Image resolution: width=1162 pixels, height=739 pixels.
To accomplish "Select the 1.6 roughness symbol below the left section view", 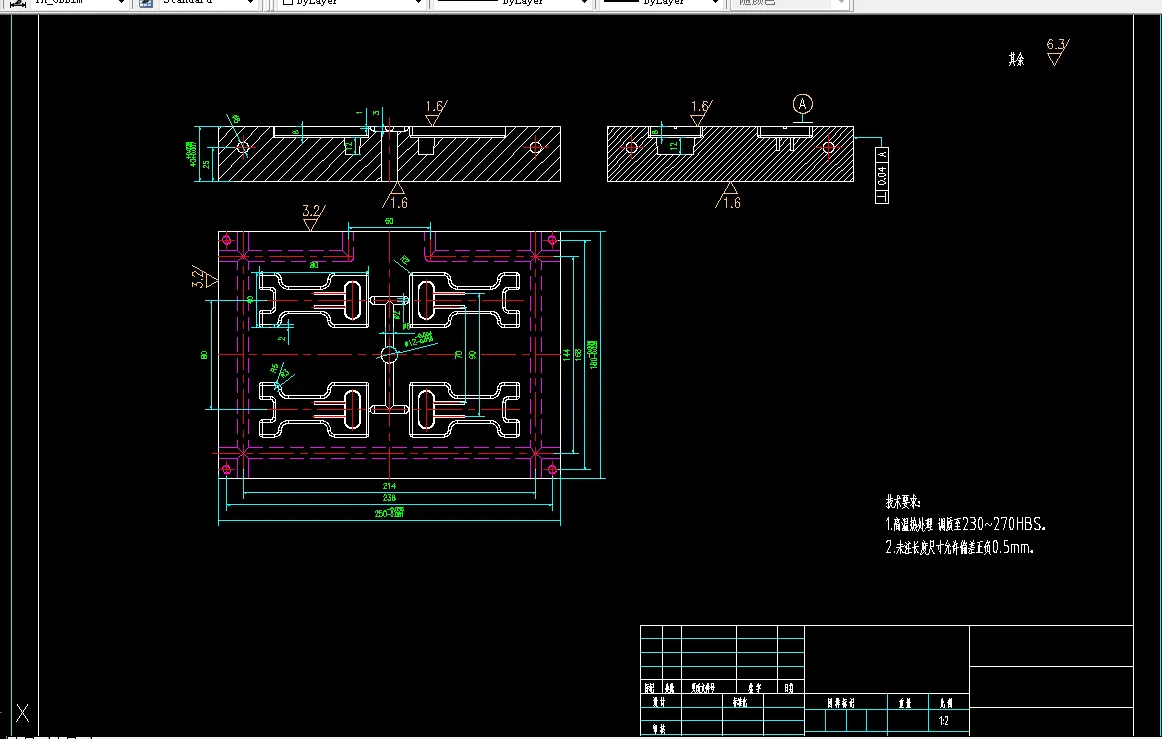I will 396,196.
